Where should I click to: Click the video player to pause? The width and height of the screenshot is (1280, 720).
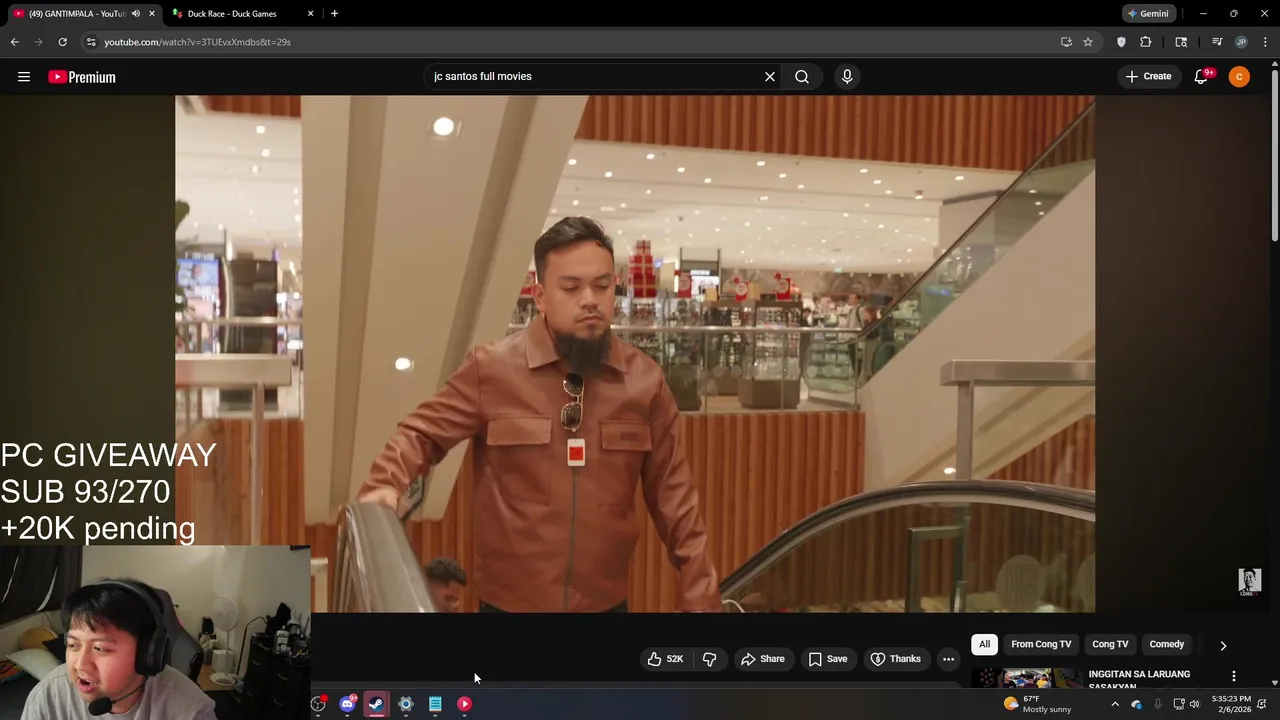[635, 354]
